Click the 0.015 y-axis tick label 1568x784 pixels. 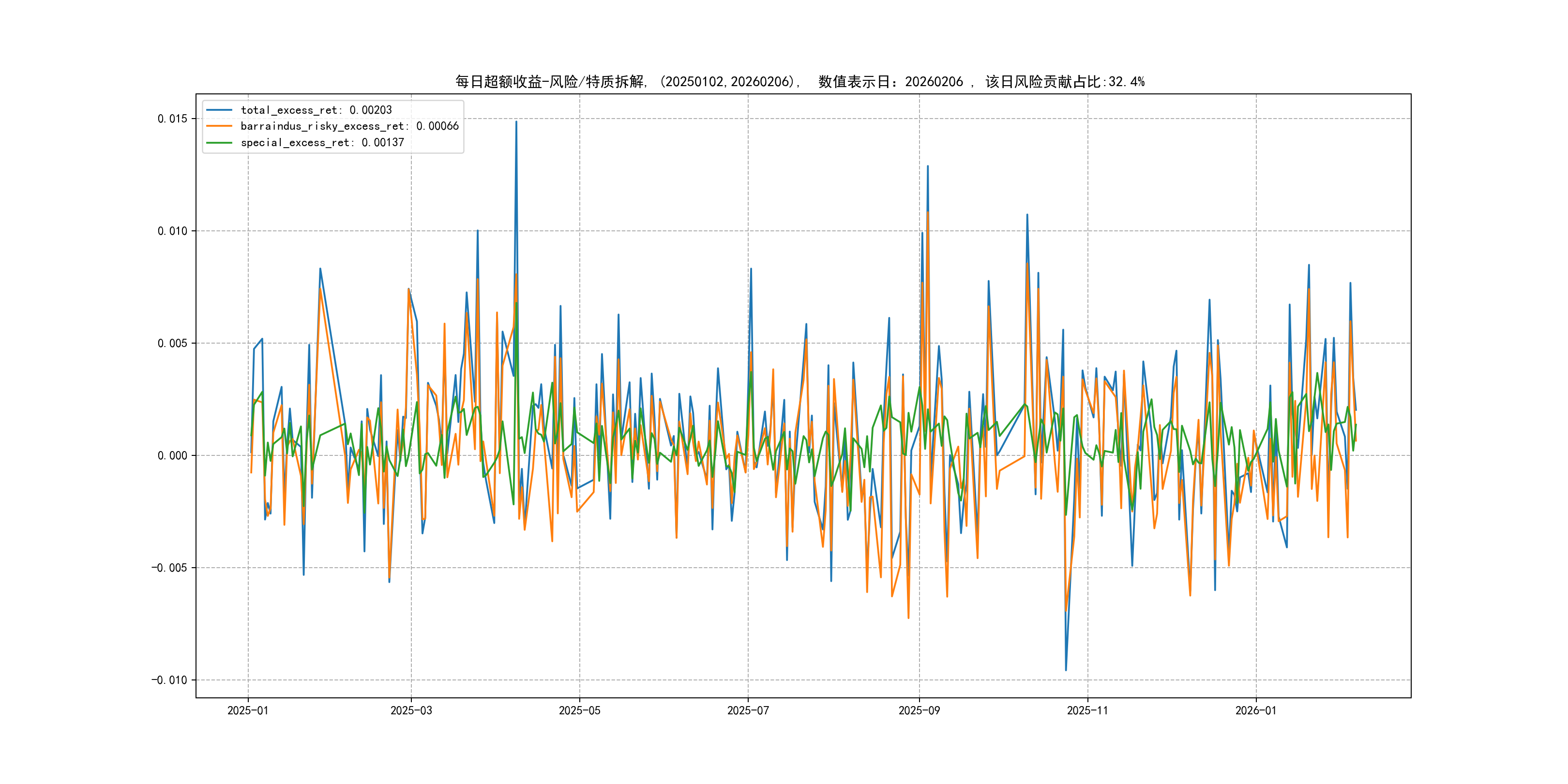pyautogui.click(x=172, y=119)
